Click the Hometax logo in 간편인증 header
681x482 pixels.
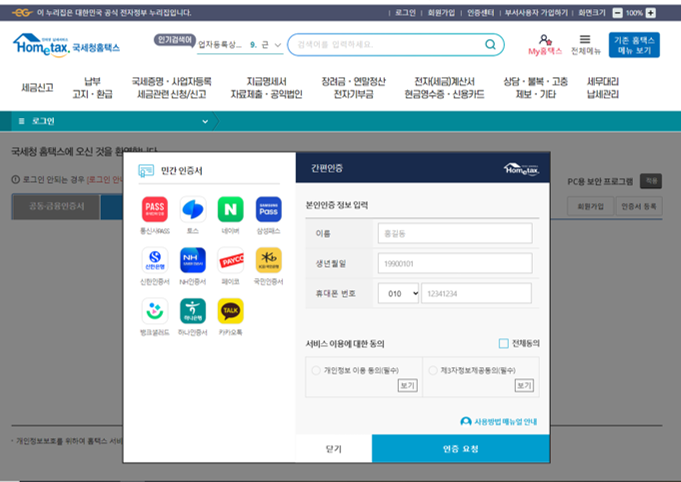coord(522,168)
